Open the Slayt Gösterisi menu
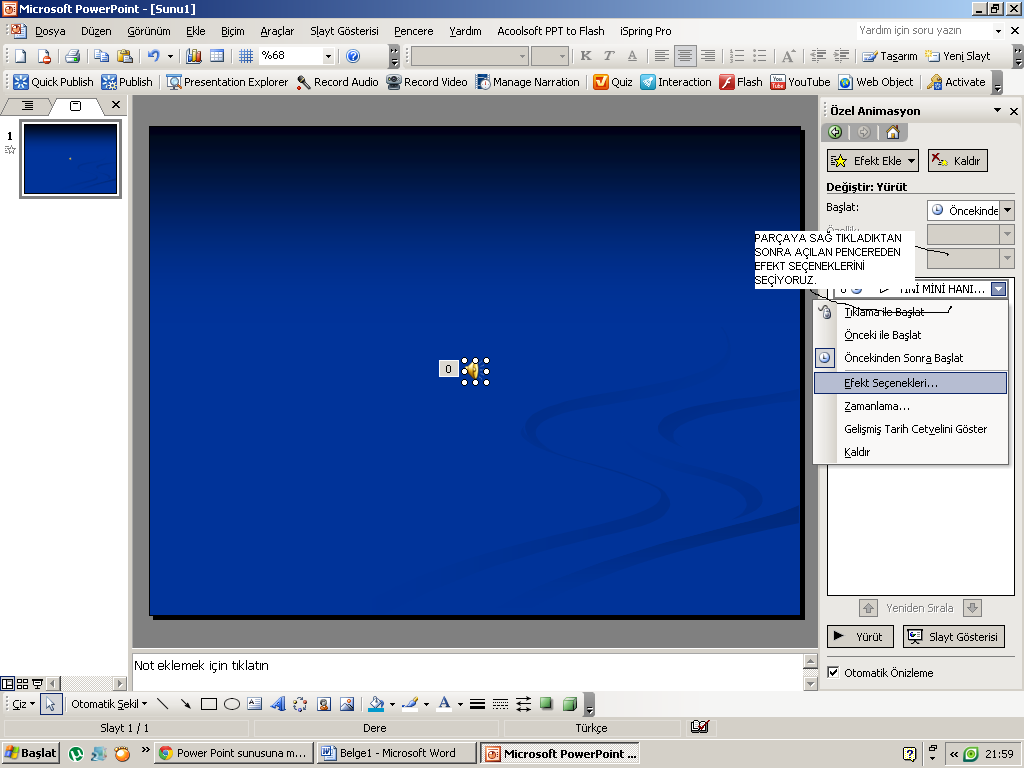This screenshot has height=768, width=1024. tap(344, 31)
